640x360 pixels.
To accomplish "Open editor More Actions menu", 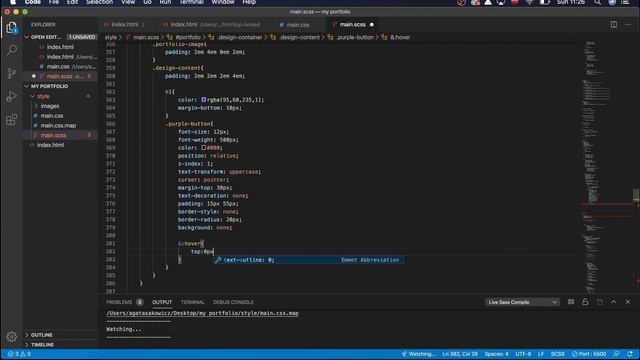I will (628, 24).
